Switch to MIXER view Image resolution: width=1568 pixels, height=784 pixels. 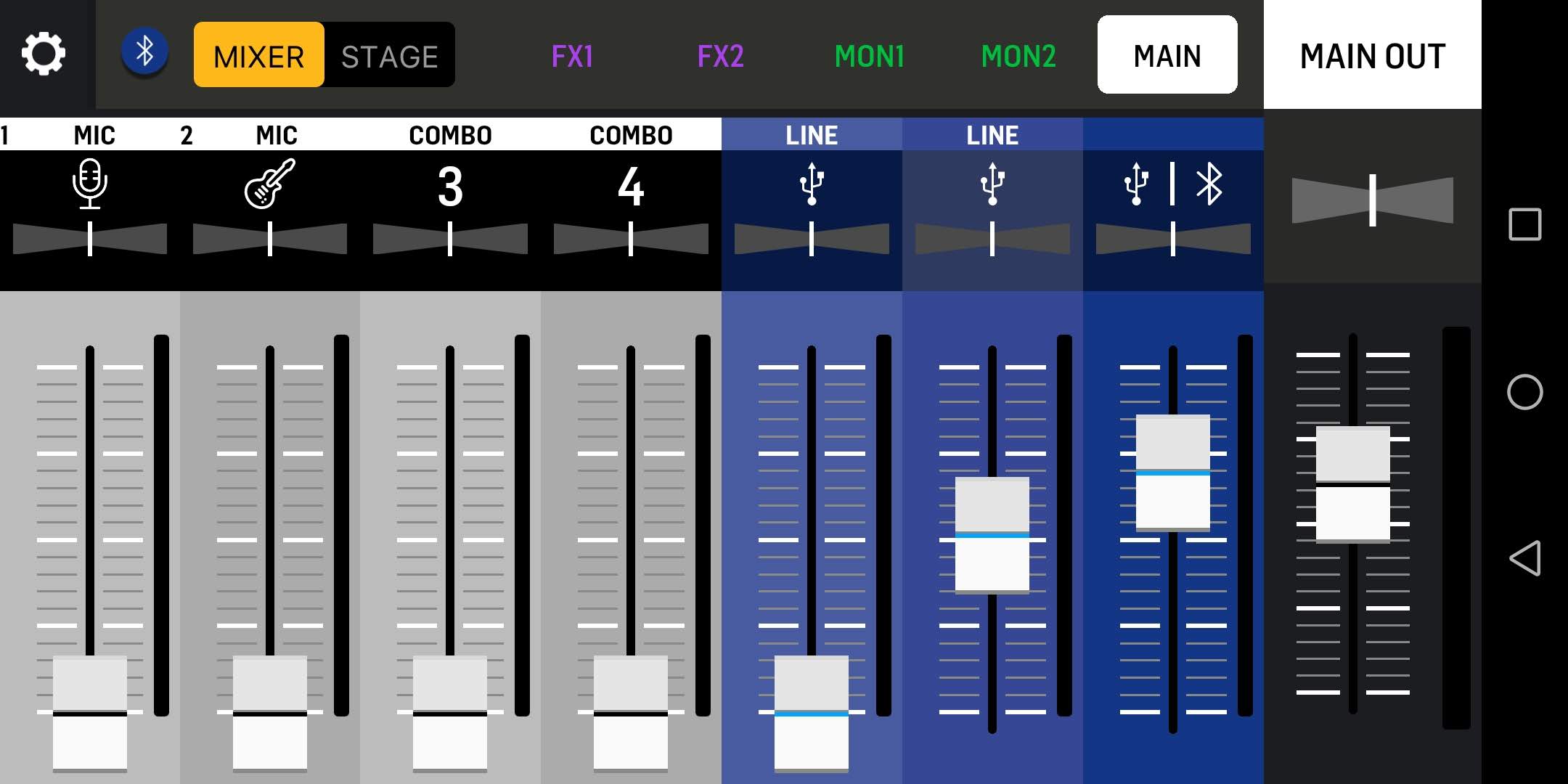click(258, 55)
